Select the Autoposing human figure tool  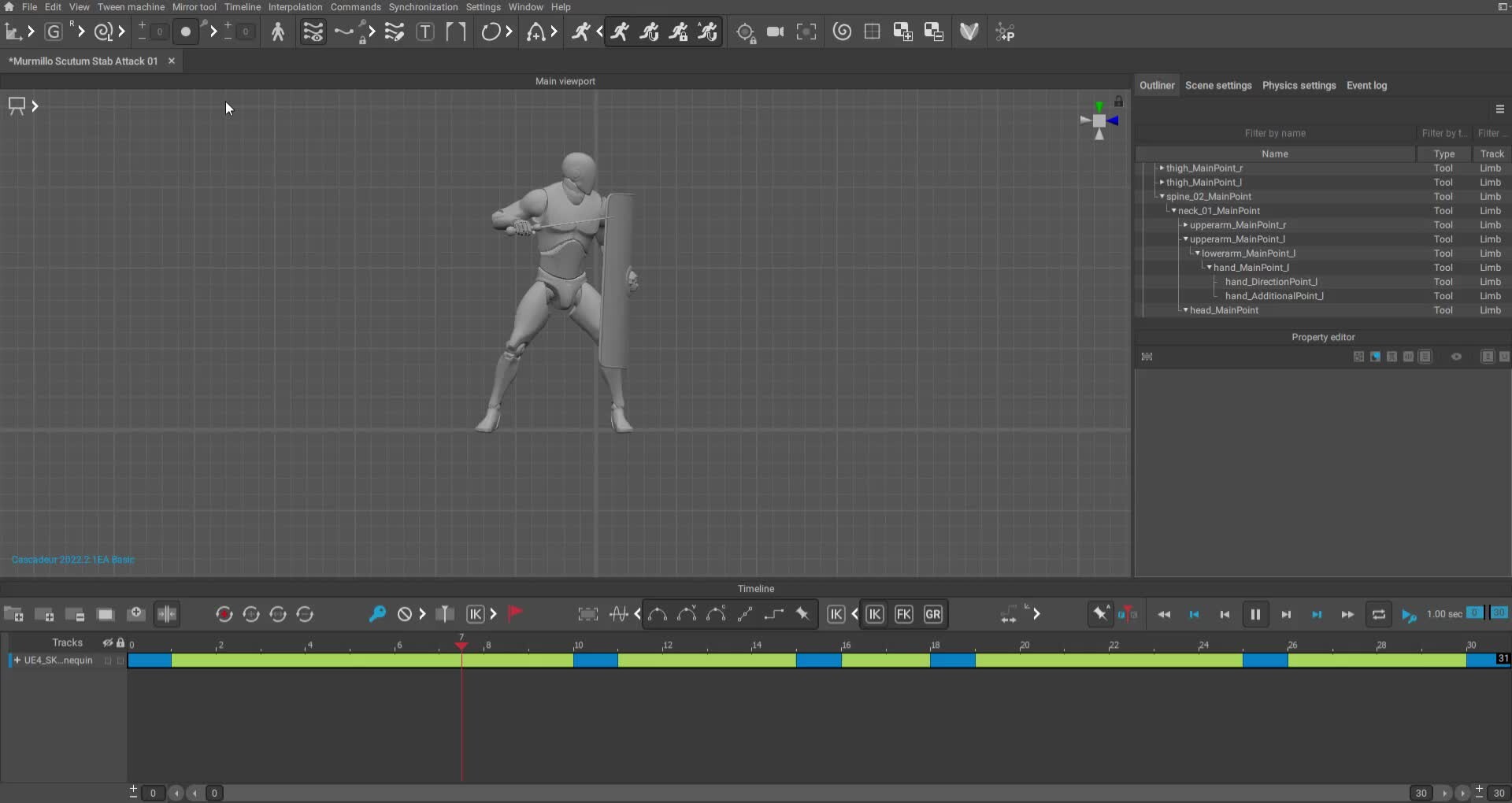[278, 31]
